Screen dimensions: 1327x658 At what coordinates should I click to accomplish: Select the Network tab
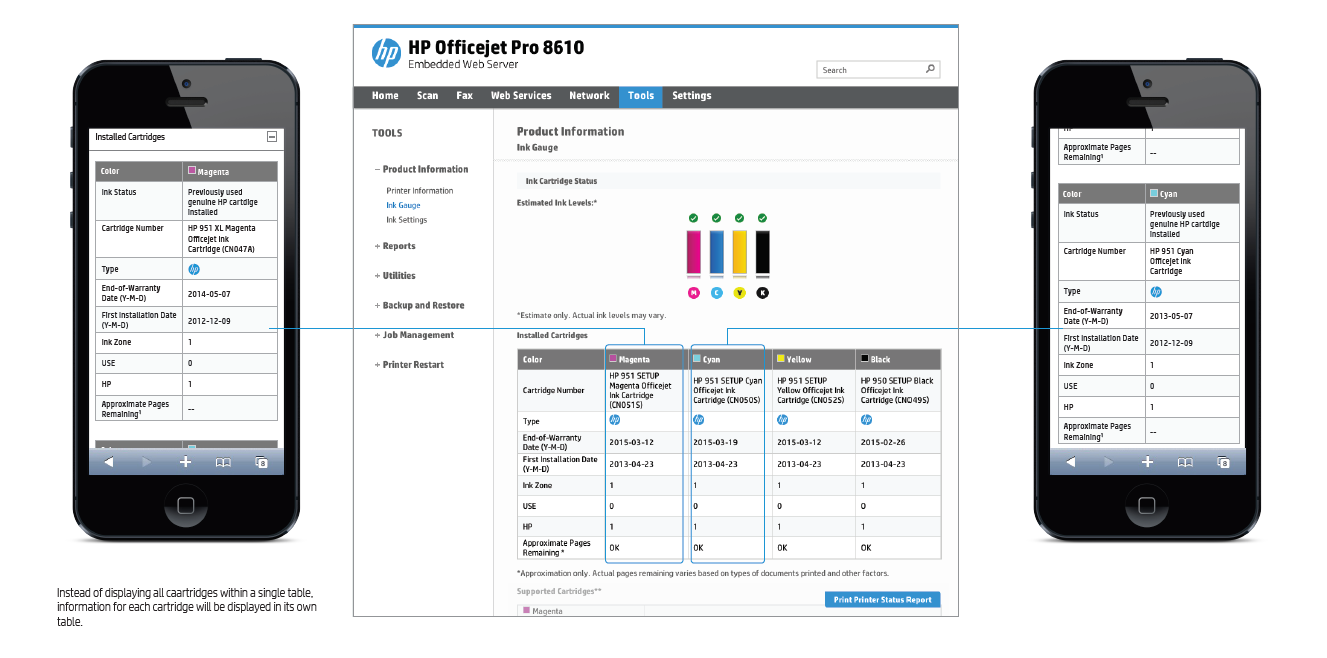[x=589, y=96]
